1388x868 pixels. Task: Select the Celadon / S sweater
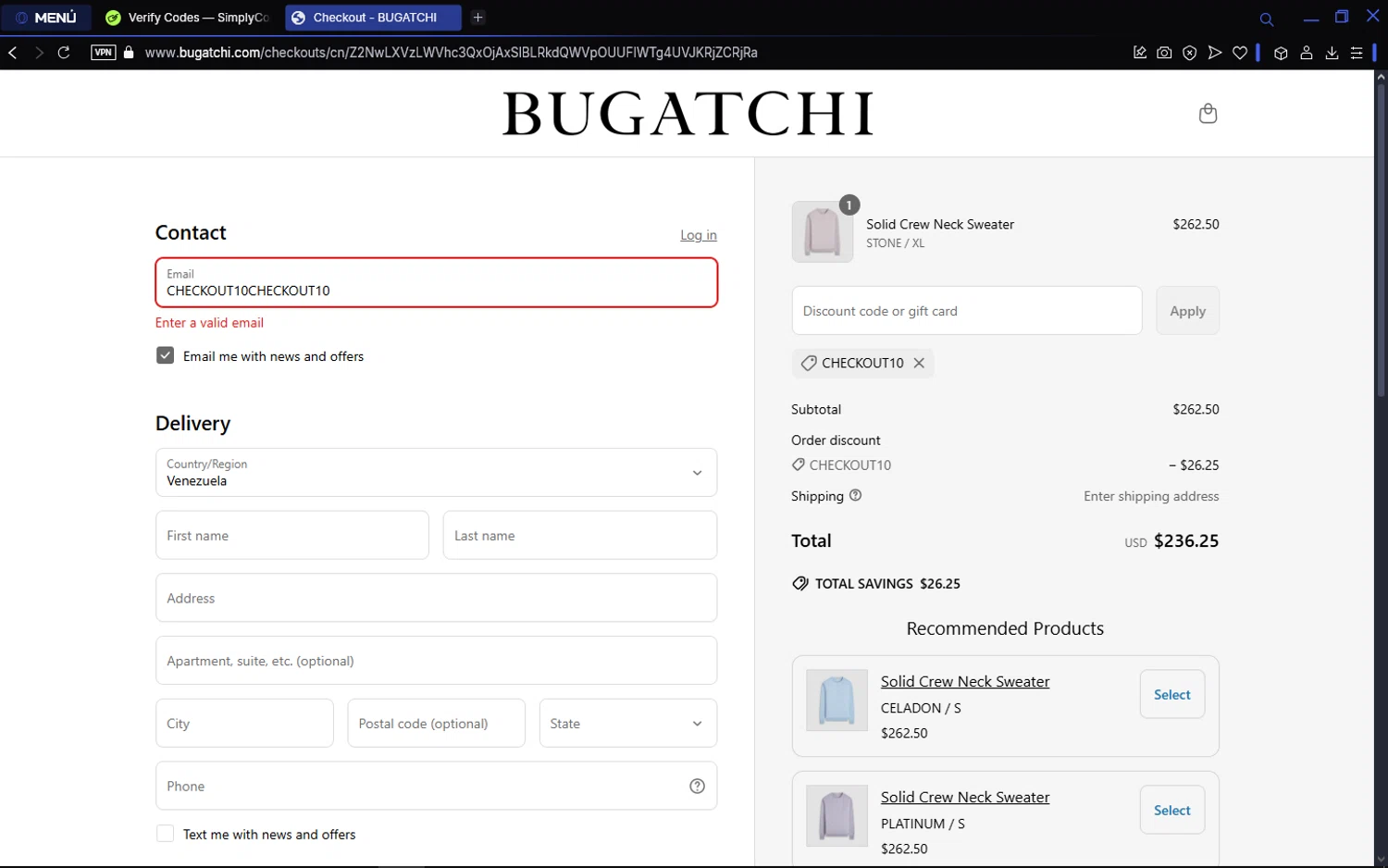(1172, 694)
